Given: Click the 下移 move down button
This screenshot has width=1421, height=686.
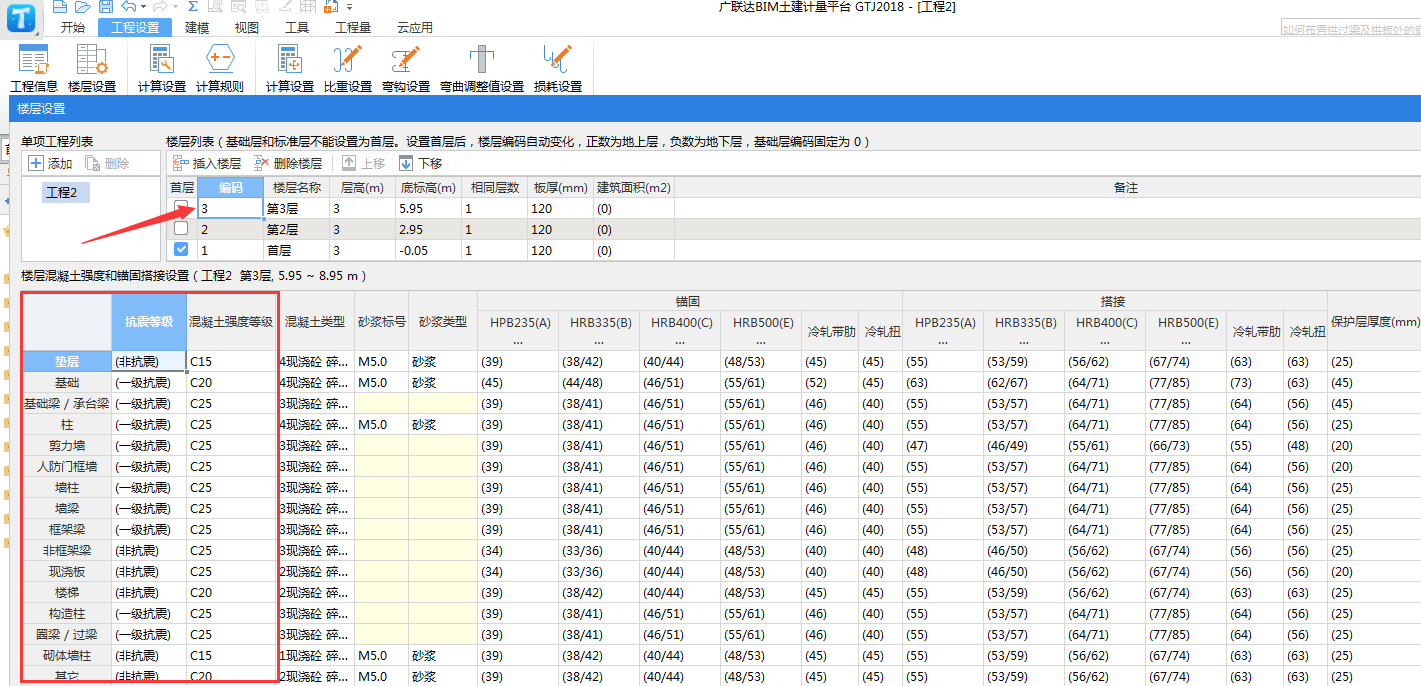Looking at the screenshot, I should [421, 163].
